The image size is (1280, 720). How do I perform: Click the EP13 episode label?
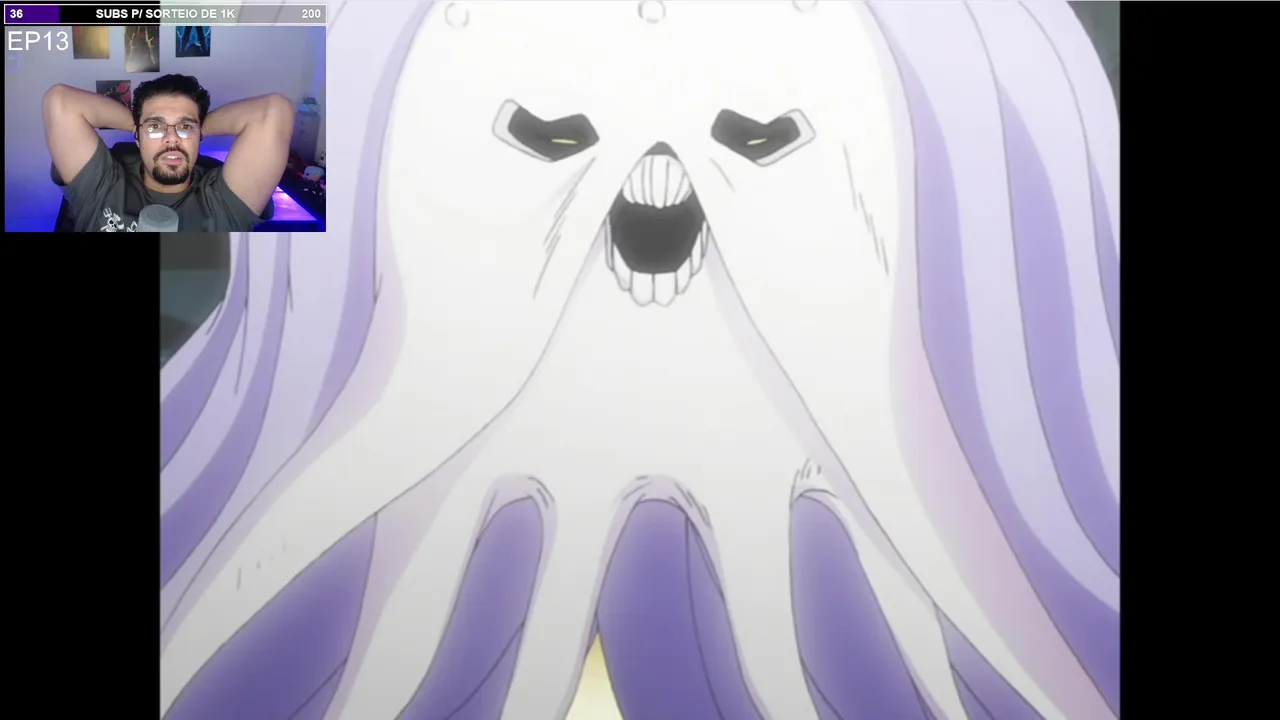point(38,42)
